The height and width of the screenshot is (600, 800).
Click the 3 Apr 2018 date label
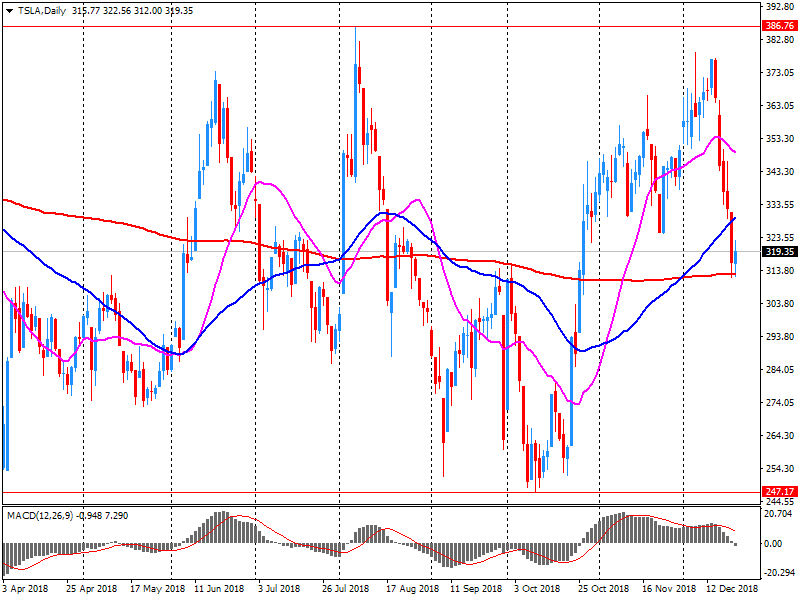click(25, 588)
